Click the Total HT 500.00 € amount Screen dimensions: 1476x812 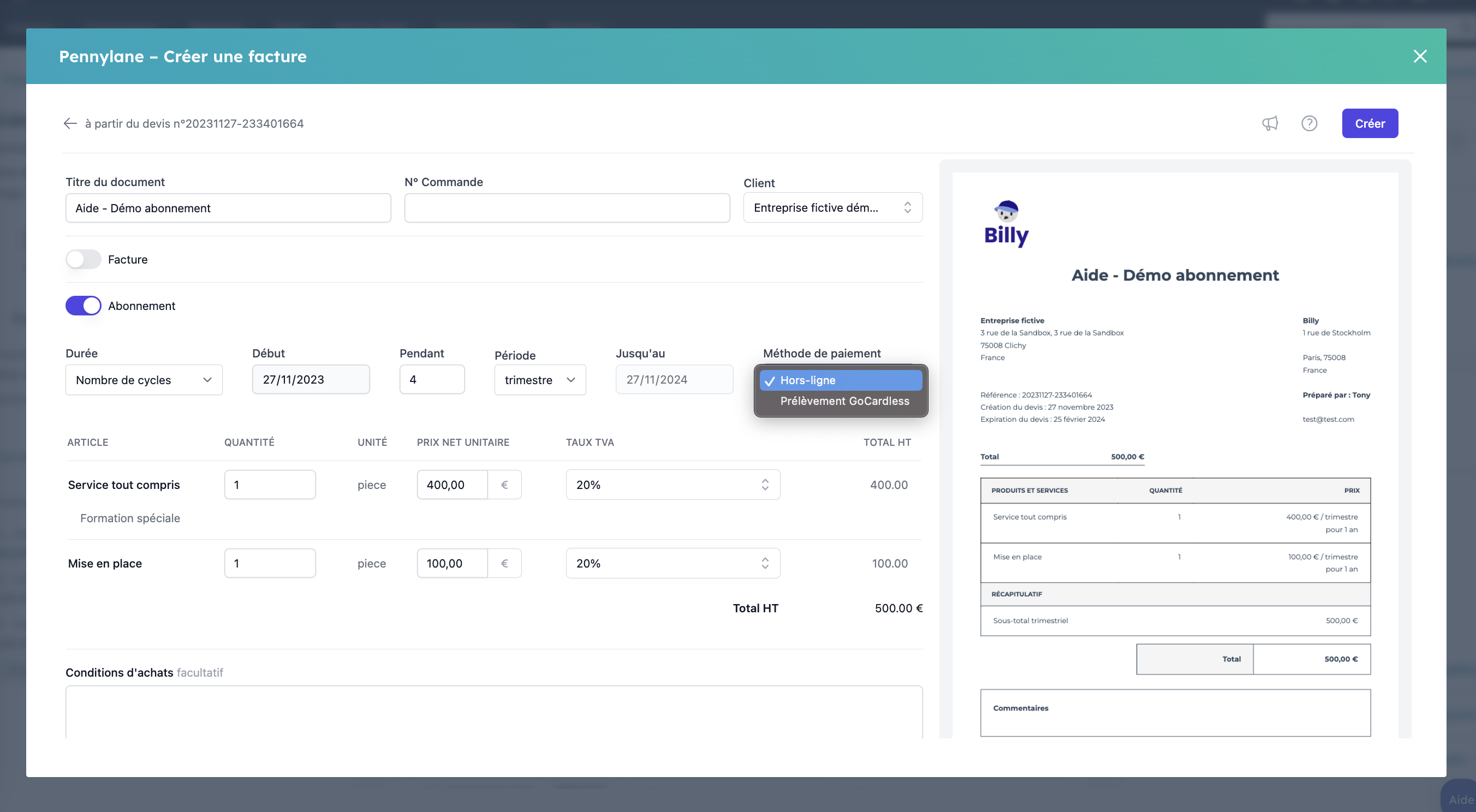898,608
